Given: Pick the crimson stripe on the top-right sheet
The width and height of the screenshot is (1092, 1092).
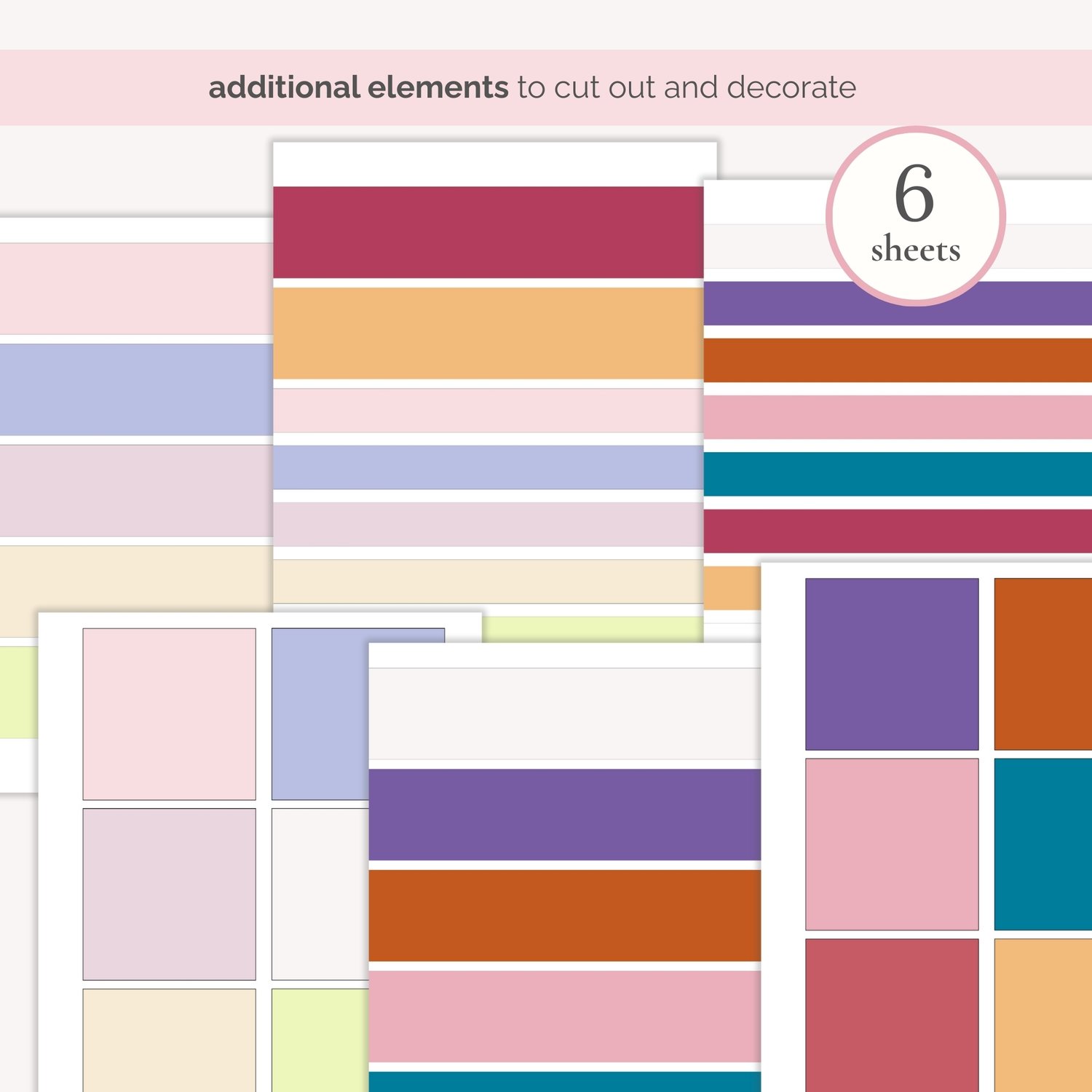Looking at the screenshot, I should click(898, 531).
